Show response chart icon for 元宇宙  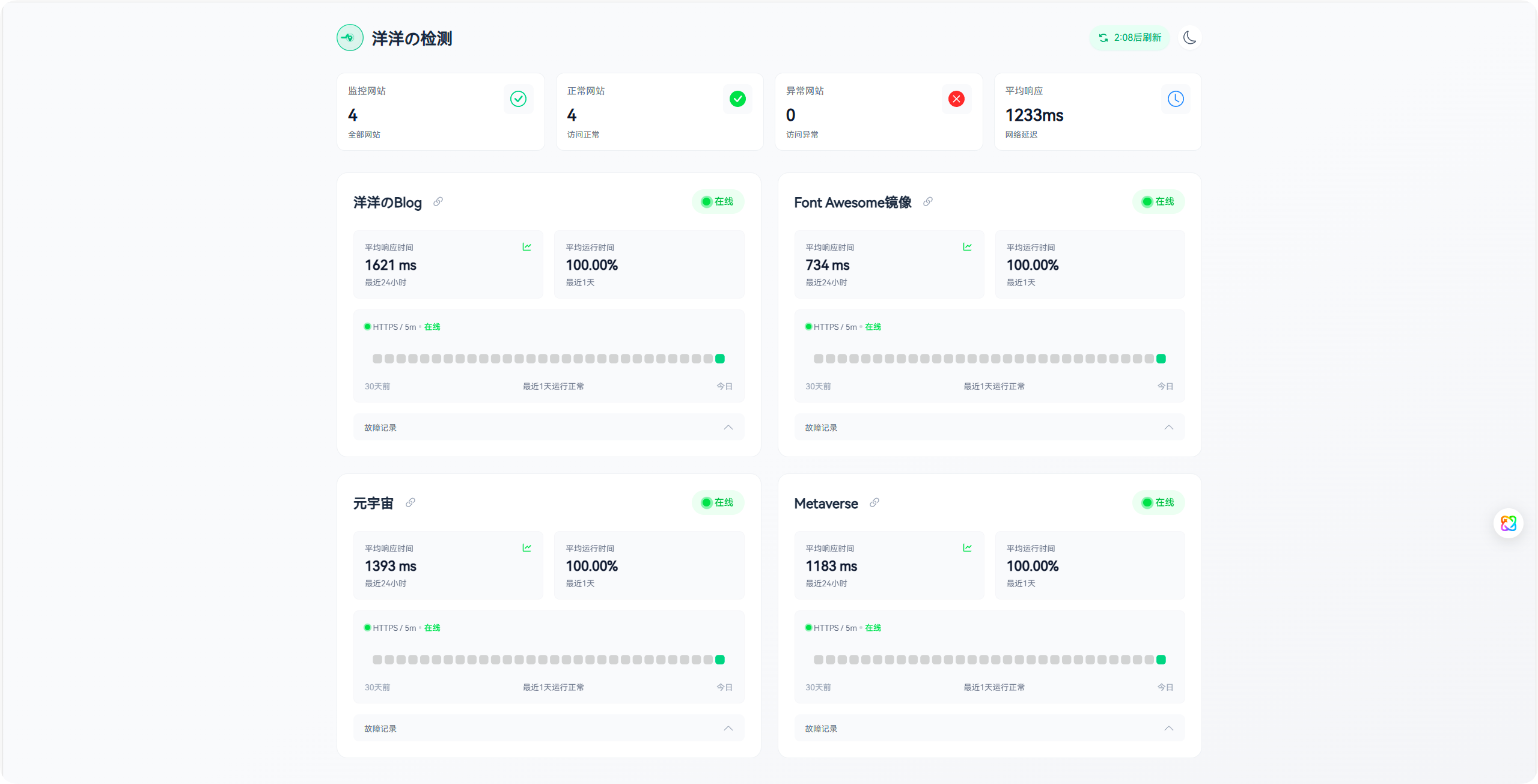pyautogui.click(x=526, y=548)
